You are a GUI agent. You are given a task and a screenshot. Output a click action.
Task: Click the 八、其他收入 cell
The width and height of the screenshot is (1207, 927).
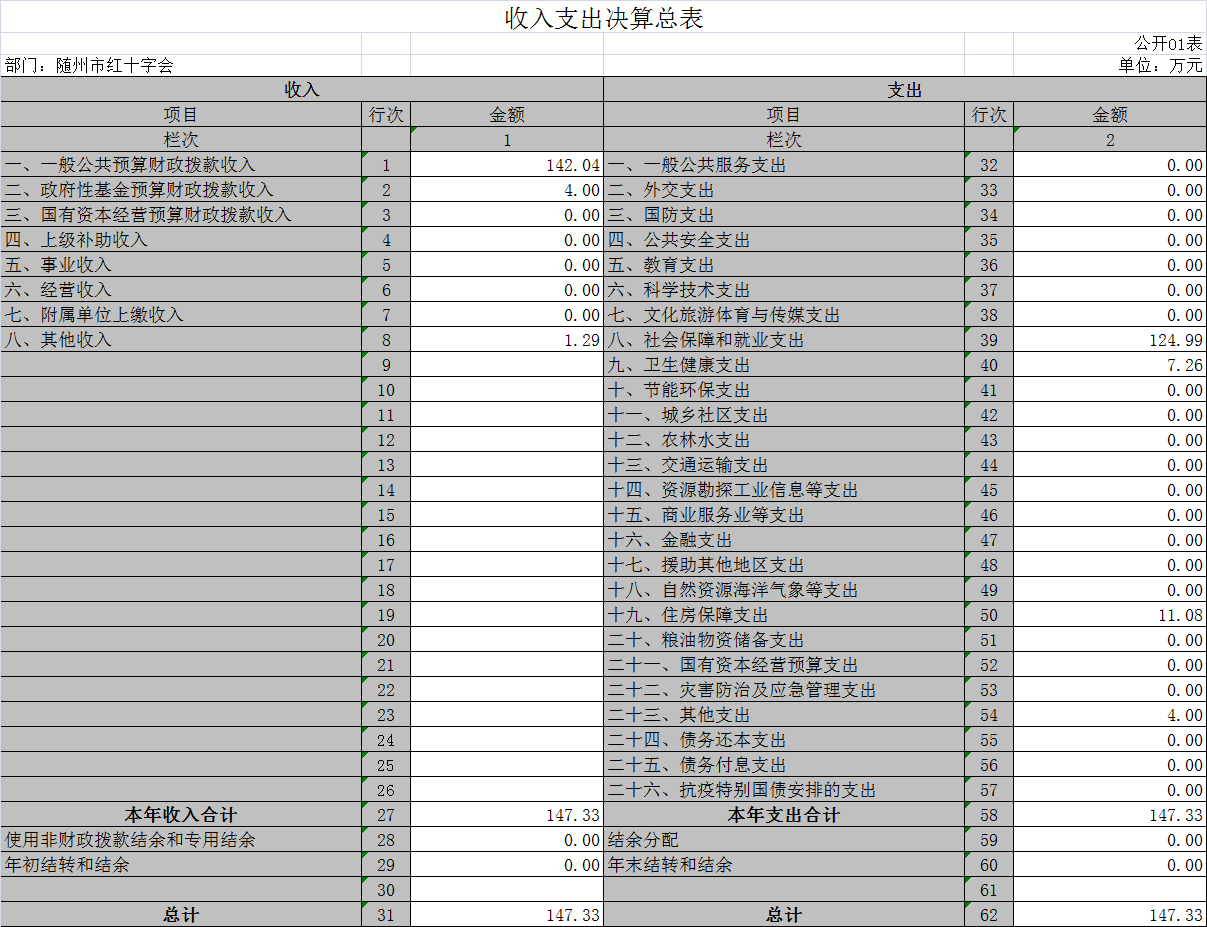click(x=181, y=340)
